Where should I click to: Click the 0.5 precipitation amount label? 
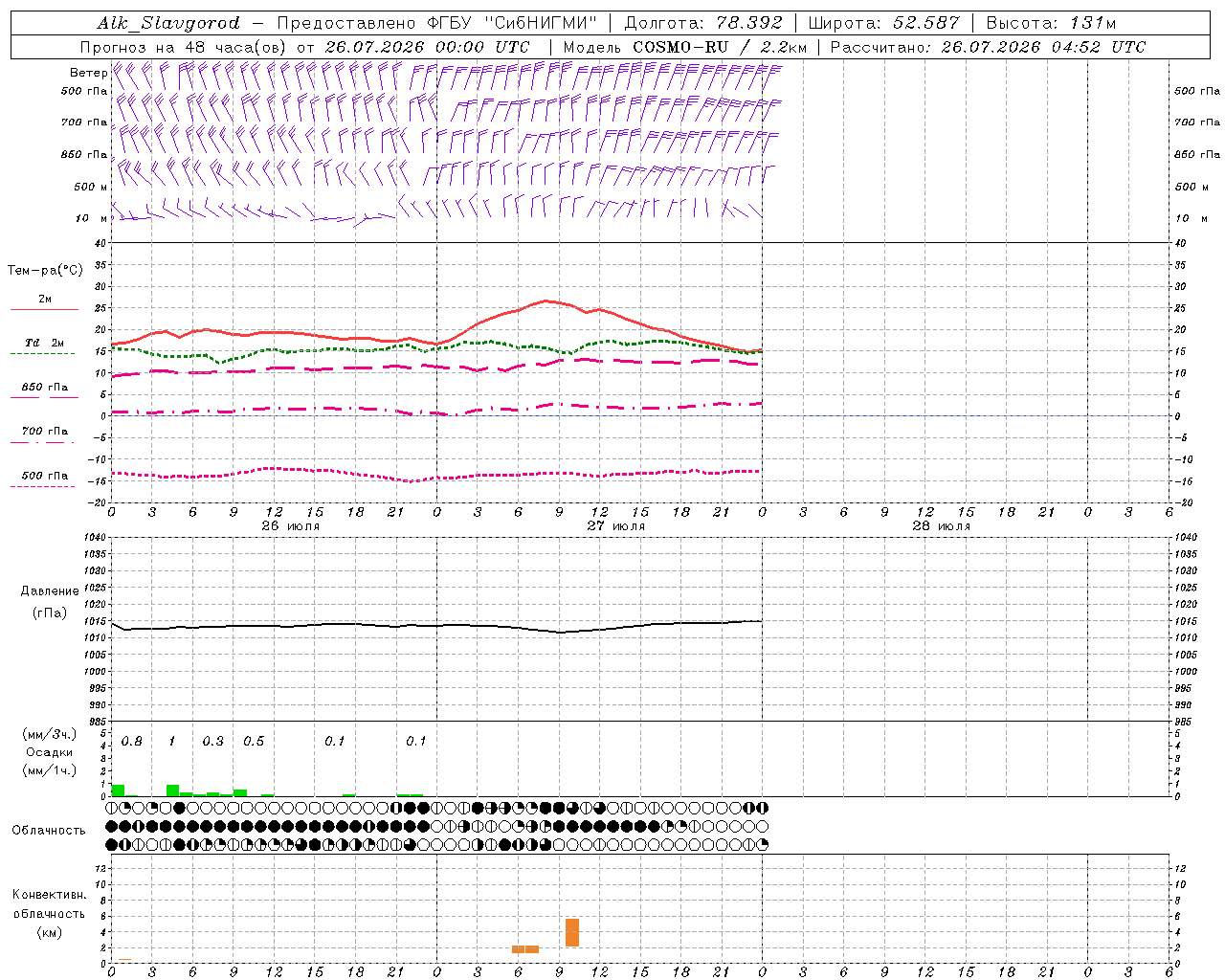(x=254, y=742)
